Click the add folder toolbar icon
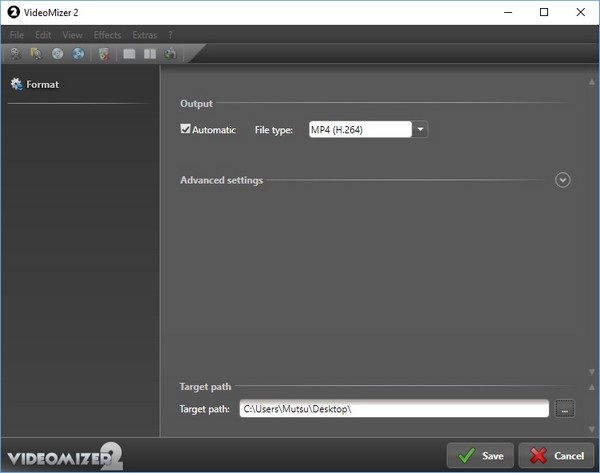 tap(36, 54)
